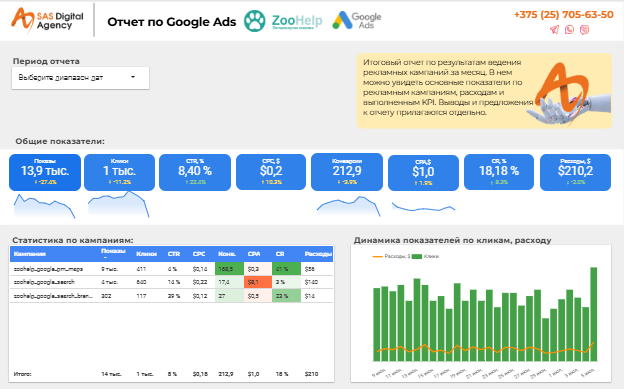The width and height of the screenshot is (624, 389).
Task: Open the Telegram contact icon
Action: click(554, 29)
